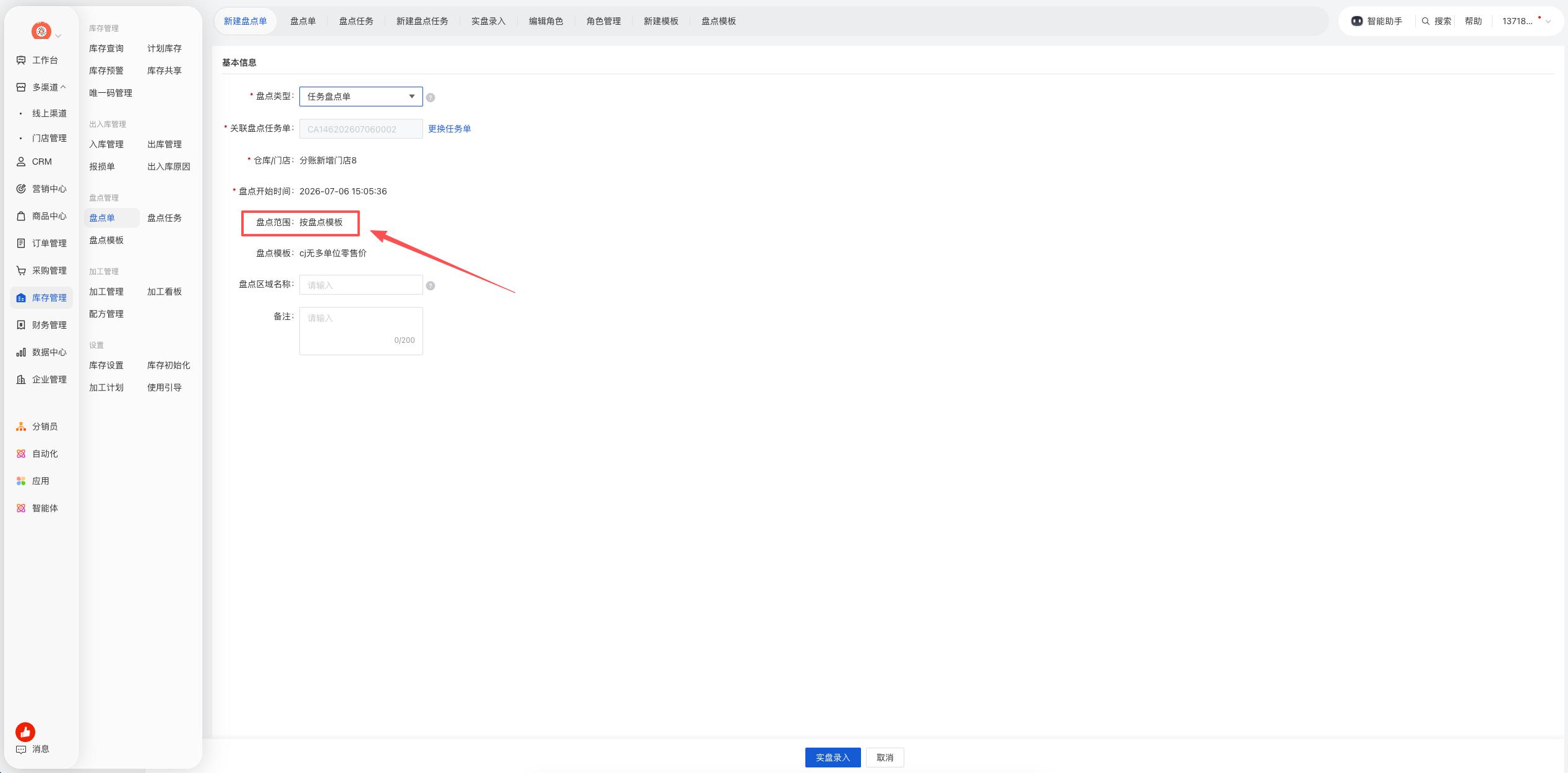Click the red thumbs-up feedback icon
The image size is (1568, 773).
(25, 732)
